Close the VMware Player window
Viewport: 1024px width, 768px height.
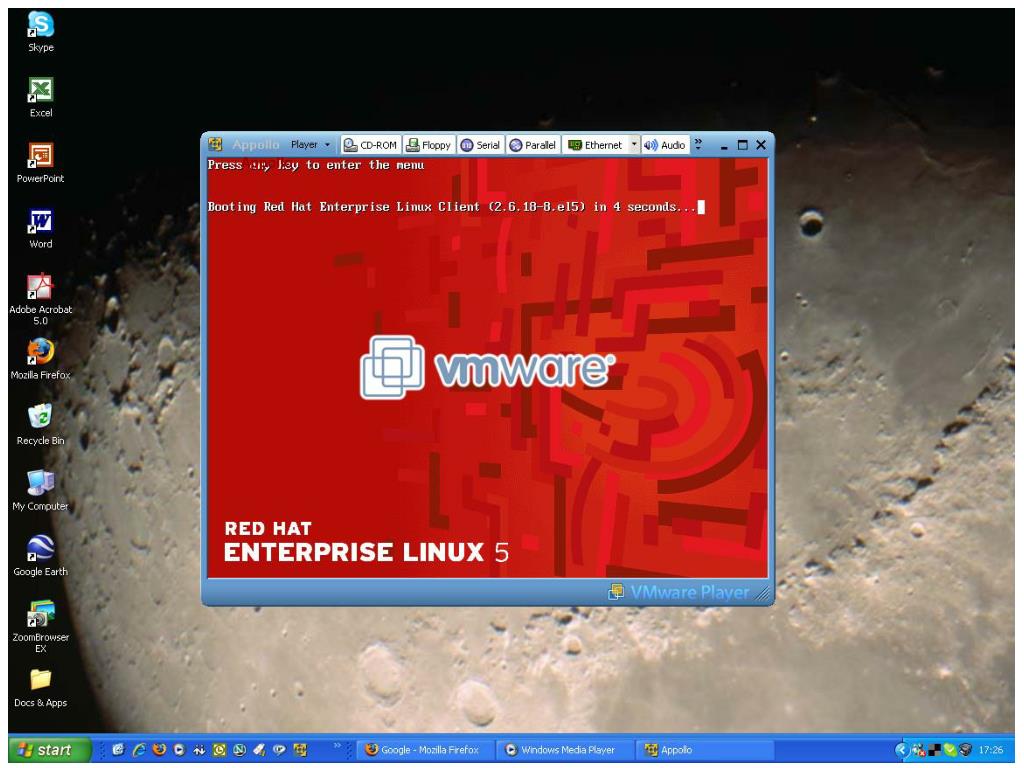tap(761, 145)
